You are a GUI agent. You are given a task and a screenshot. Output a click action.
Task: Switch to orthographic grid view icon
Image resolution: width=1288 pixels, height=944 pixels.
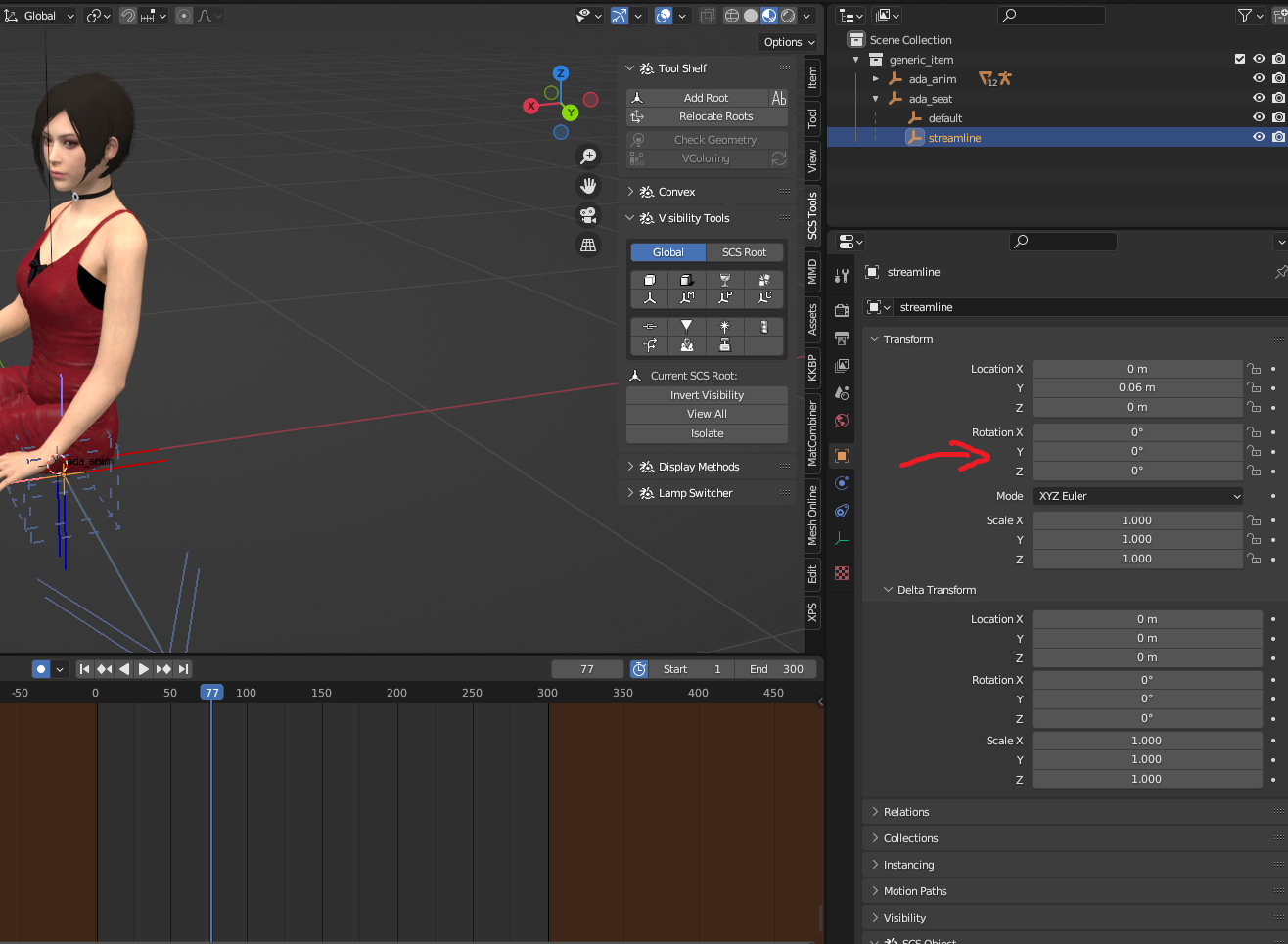pyautogui.click(x=588, y=246)
